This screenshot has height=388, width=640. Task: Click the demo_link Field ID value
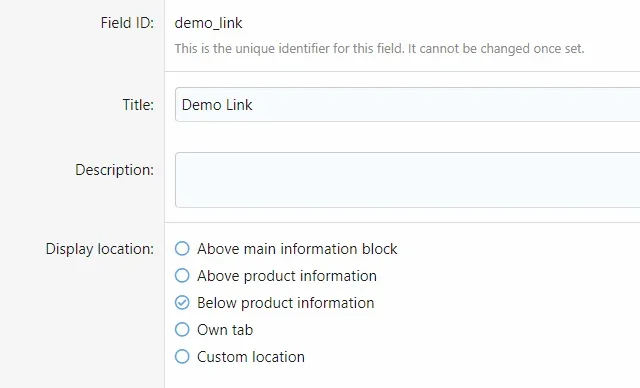point(208,23)
